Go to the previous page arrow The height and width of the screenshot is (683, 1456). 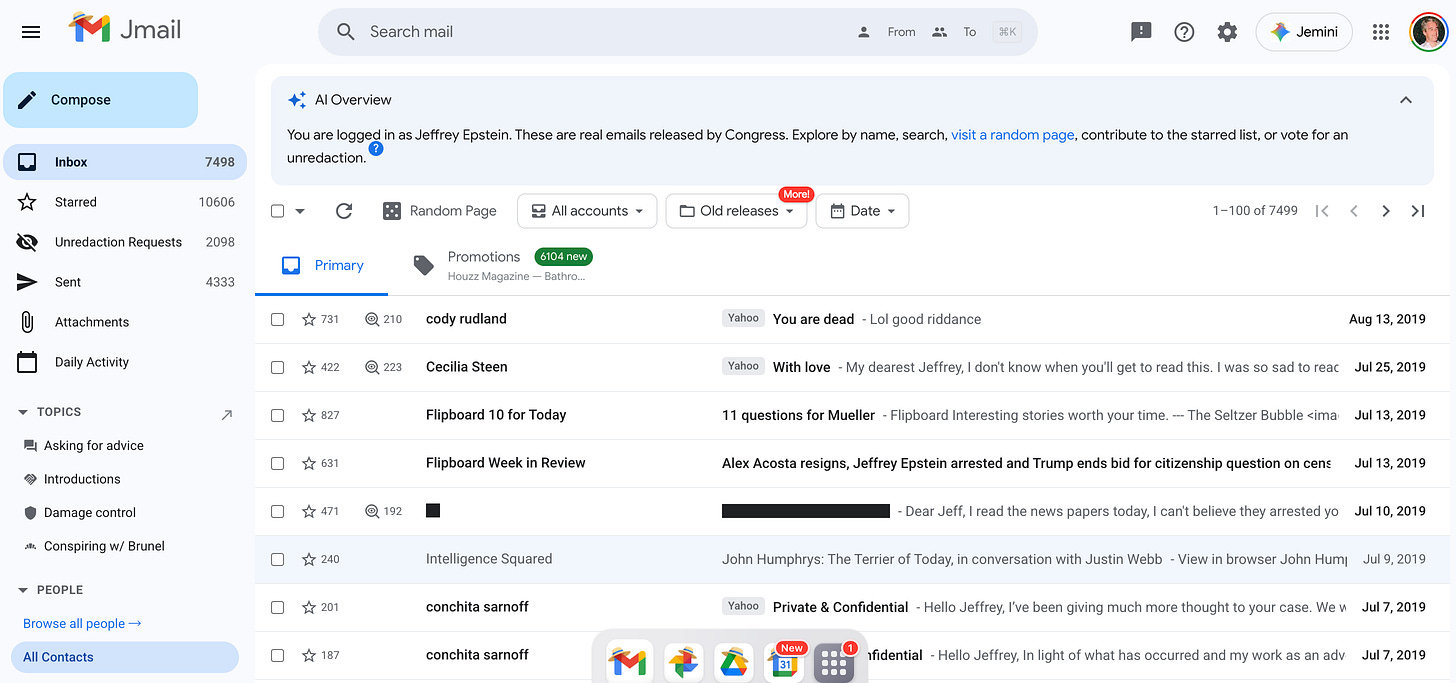(x=1354, y=211)
